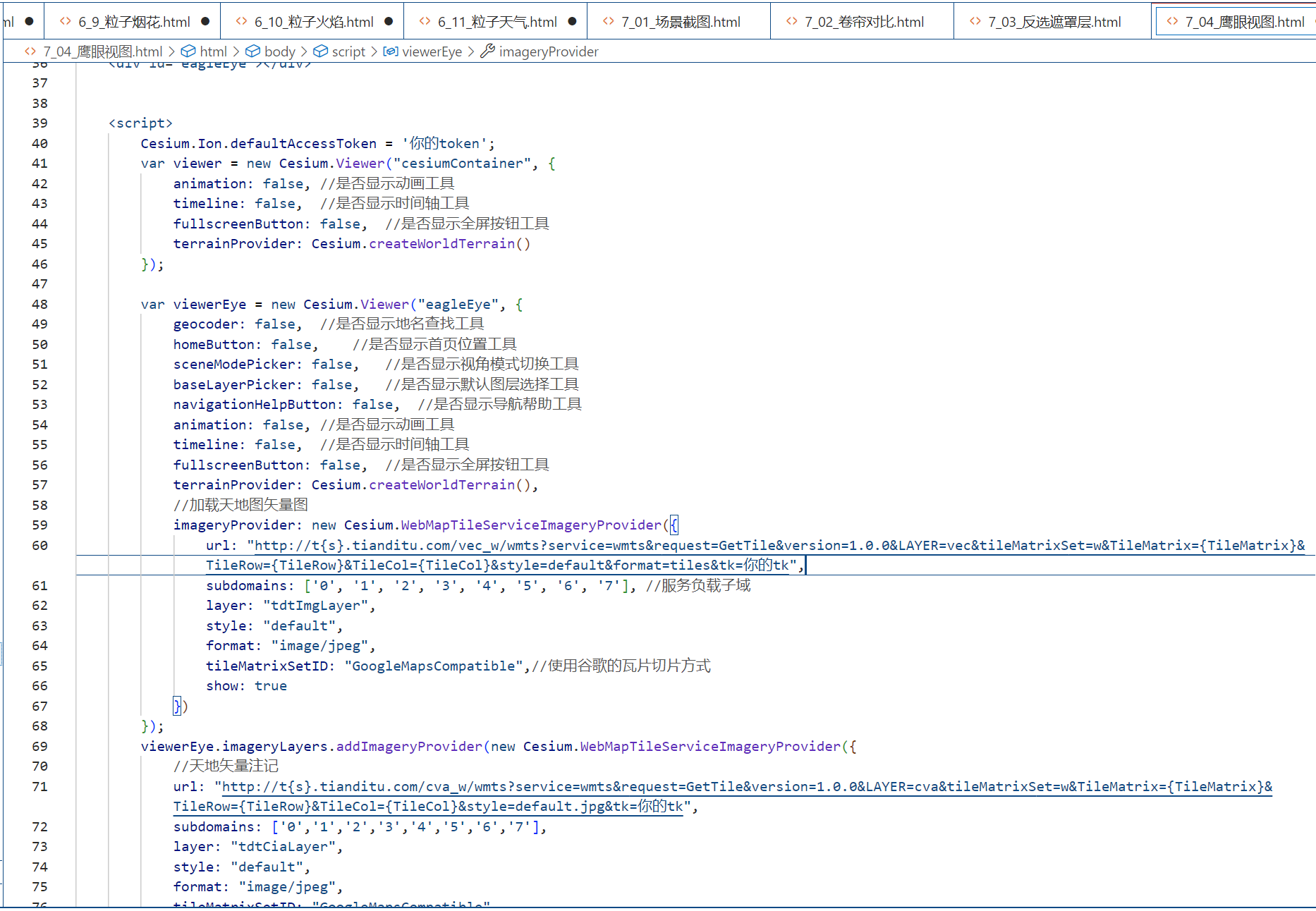Screen dimensions: 1316x911
Task: Click the cube icon before body breadcrumb
Action: pyautogui.click(x=252, y=51)
